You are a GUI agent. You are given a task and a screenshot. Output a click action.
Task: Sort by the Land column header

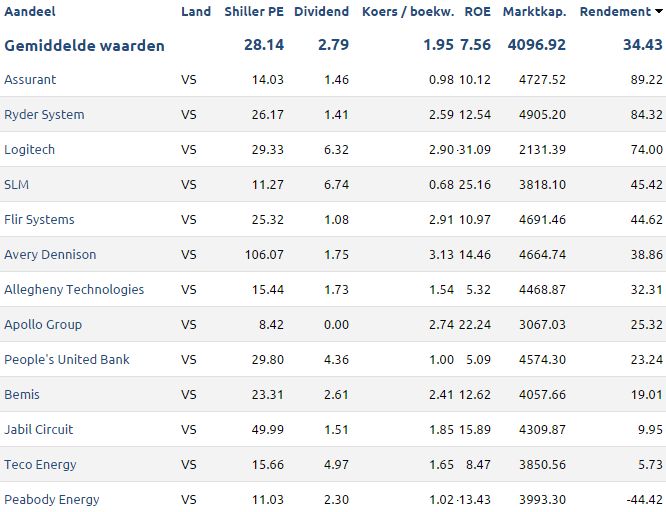coord(196,11)
